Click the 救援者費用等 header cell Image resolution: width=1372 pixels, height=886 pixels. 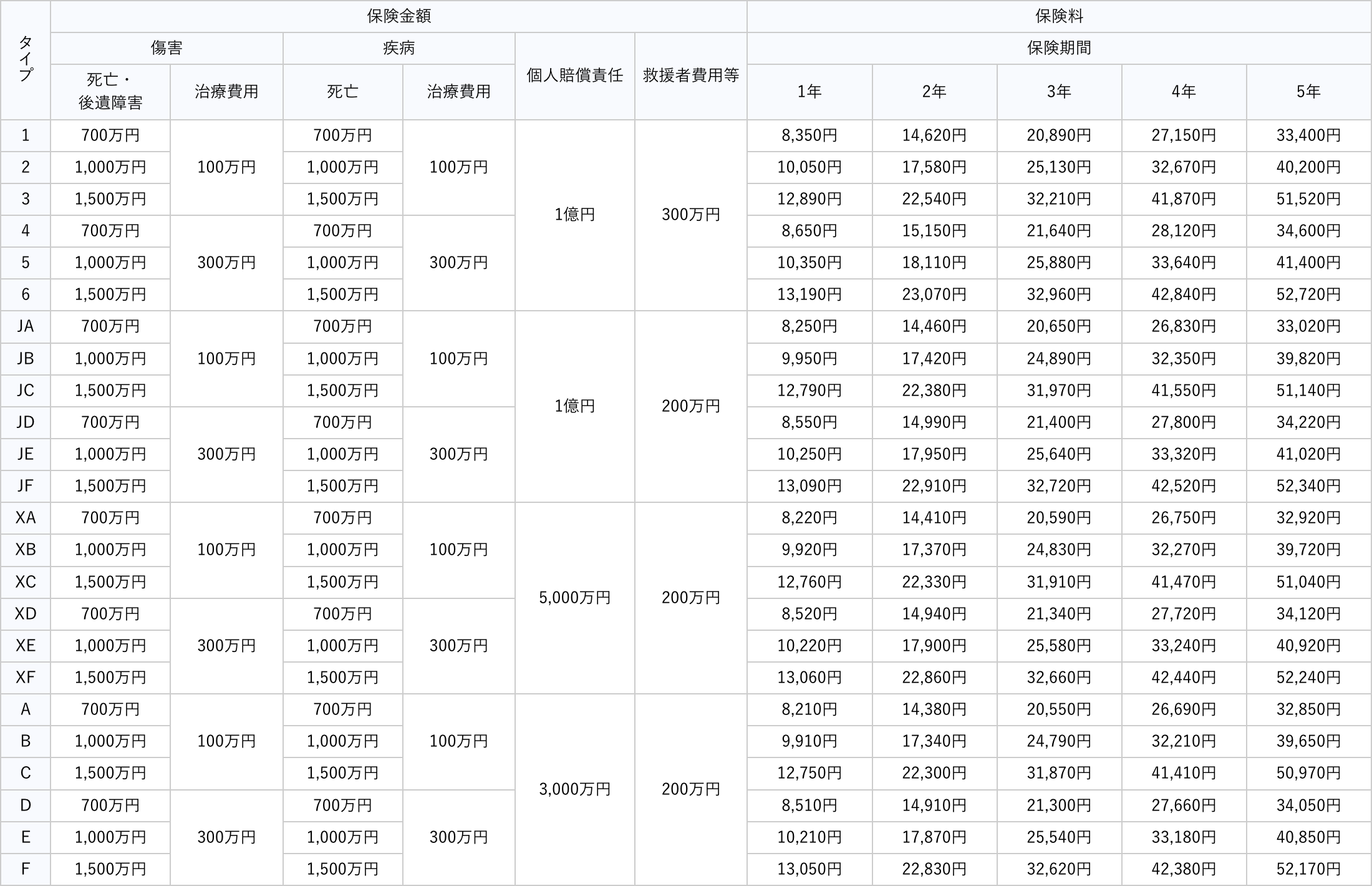[690, 75]
